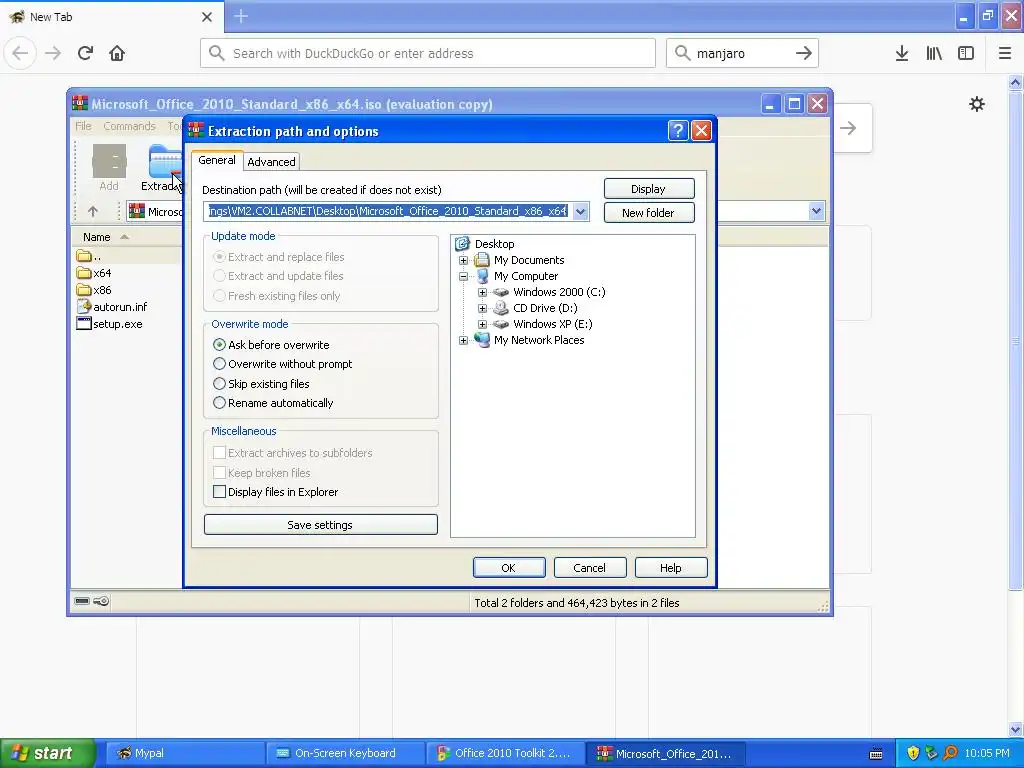
Task: Select Skip existing files option
Action: [261, 384]
